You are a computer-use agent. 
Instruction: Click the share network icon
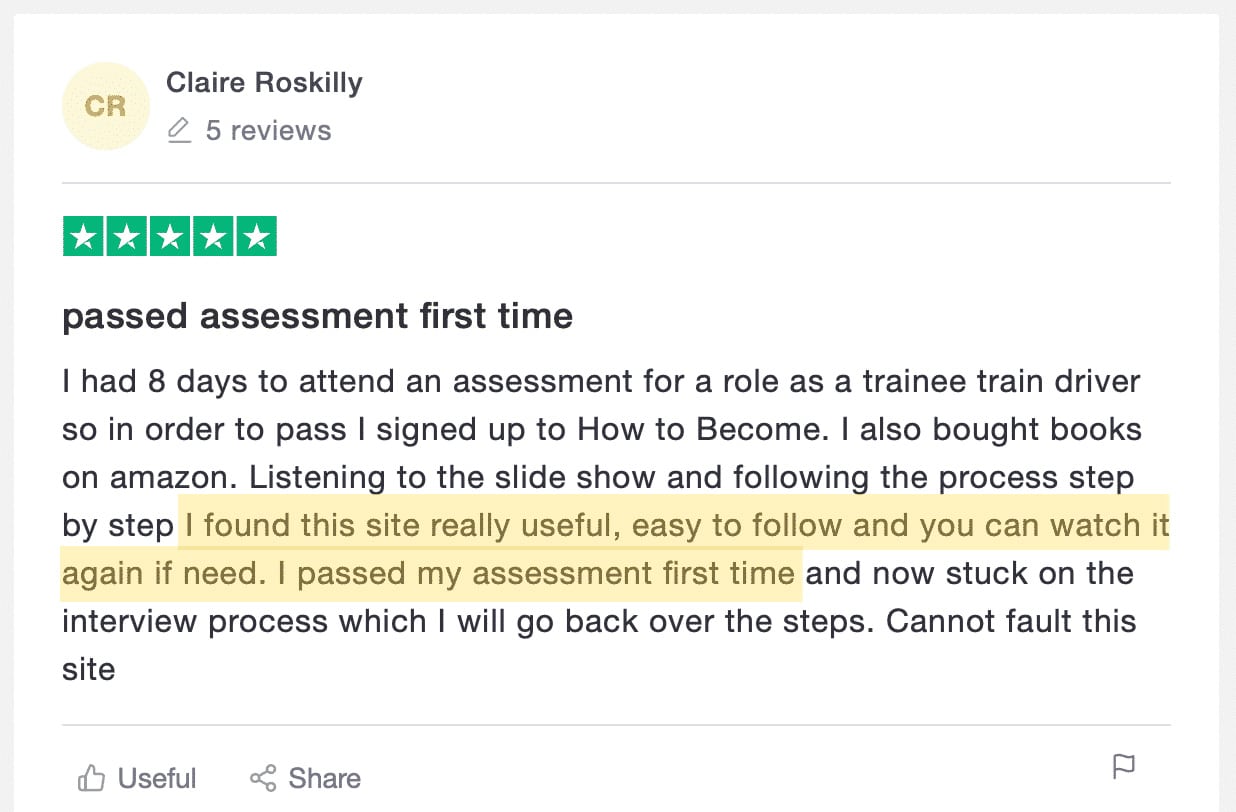[x=263, y=778]
